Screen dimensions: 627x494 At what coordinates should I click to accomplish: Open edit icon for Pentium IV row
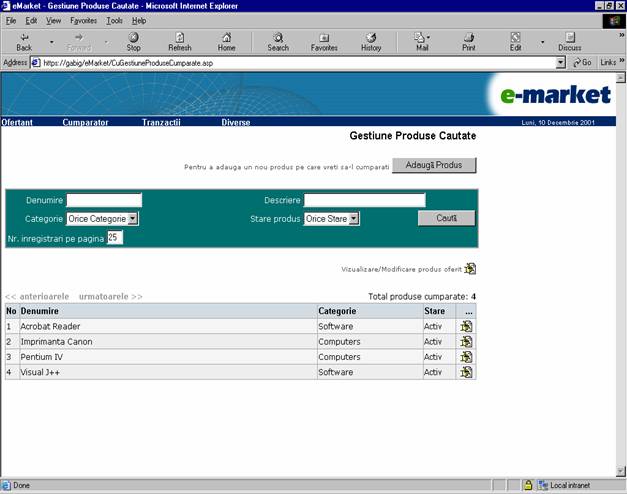coord(466,357)
